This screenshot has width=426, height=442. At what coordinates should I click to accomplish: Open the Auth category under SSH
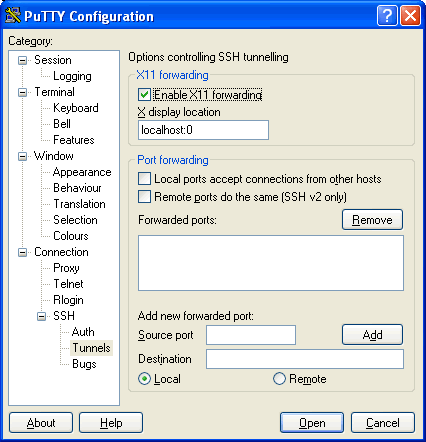[83, 332]
